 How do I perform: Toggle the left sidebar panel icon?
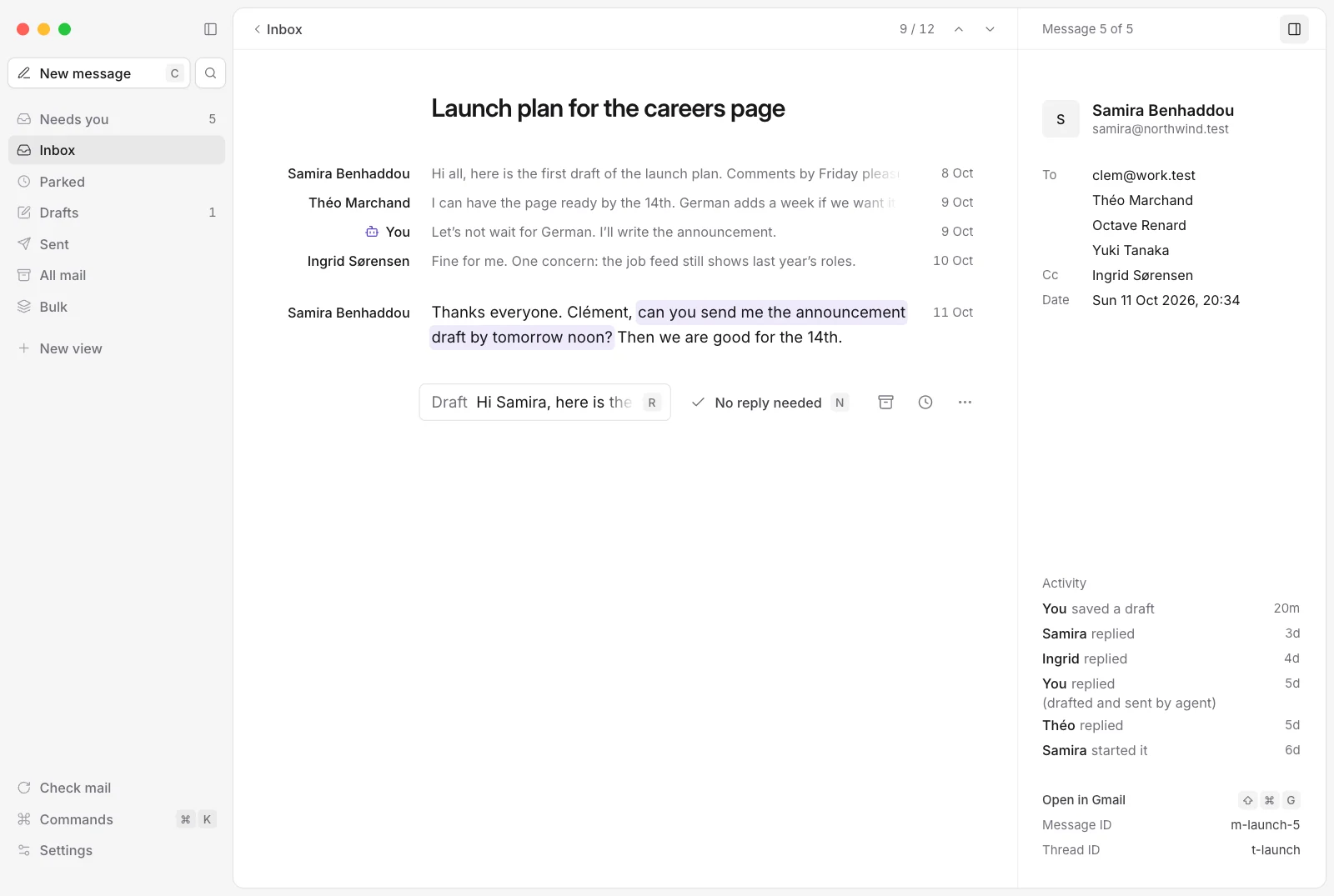click(210, 29)
